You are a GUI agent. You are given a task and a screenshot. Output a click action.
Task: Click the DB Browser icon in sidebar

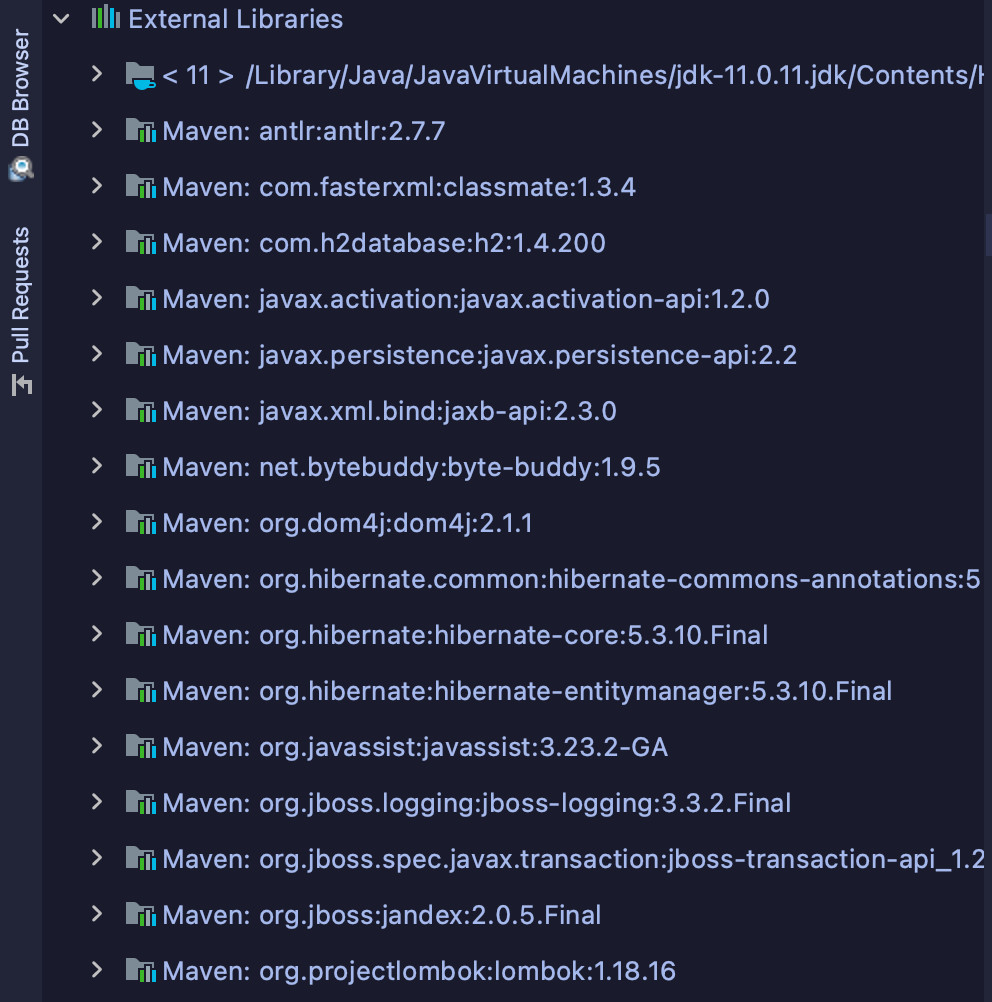click(20, 169)
